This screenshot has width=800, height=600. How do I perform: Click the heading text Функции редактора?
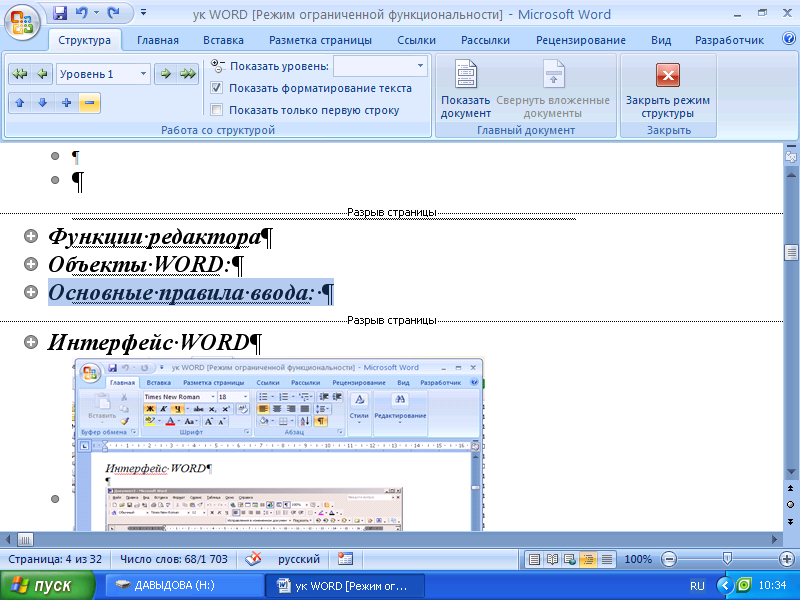(x=154, y=237)
